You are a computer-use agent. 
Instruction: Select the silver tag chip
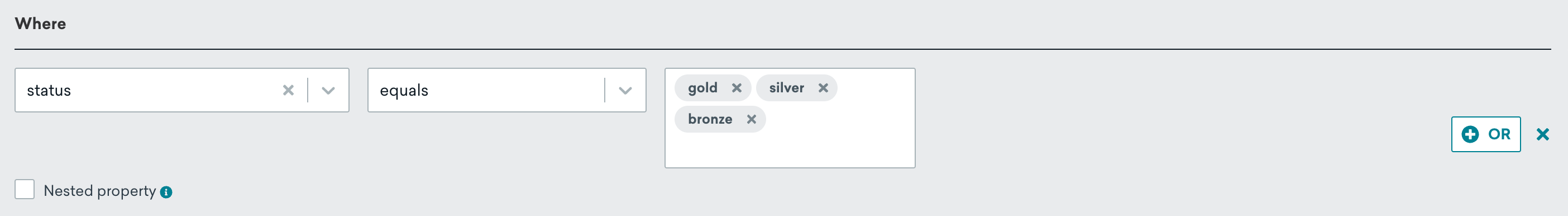(786, 88)
